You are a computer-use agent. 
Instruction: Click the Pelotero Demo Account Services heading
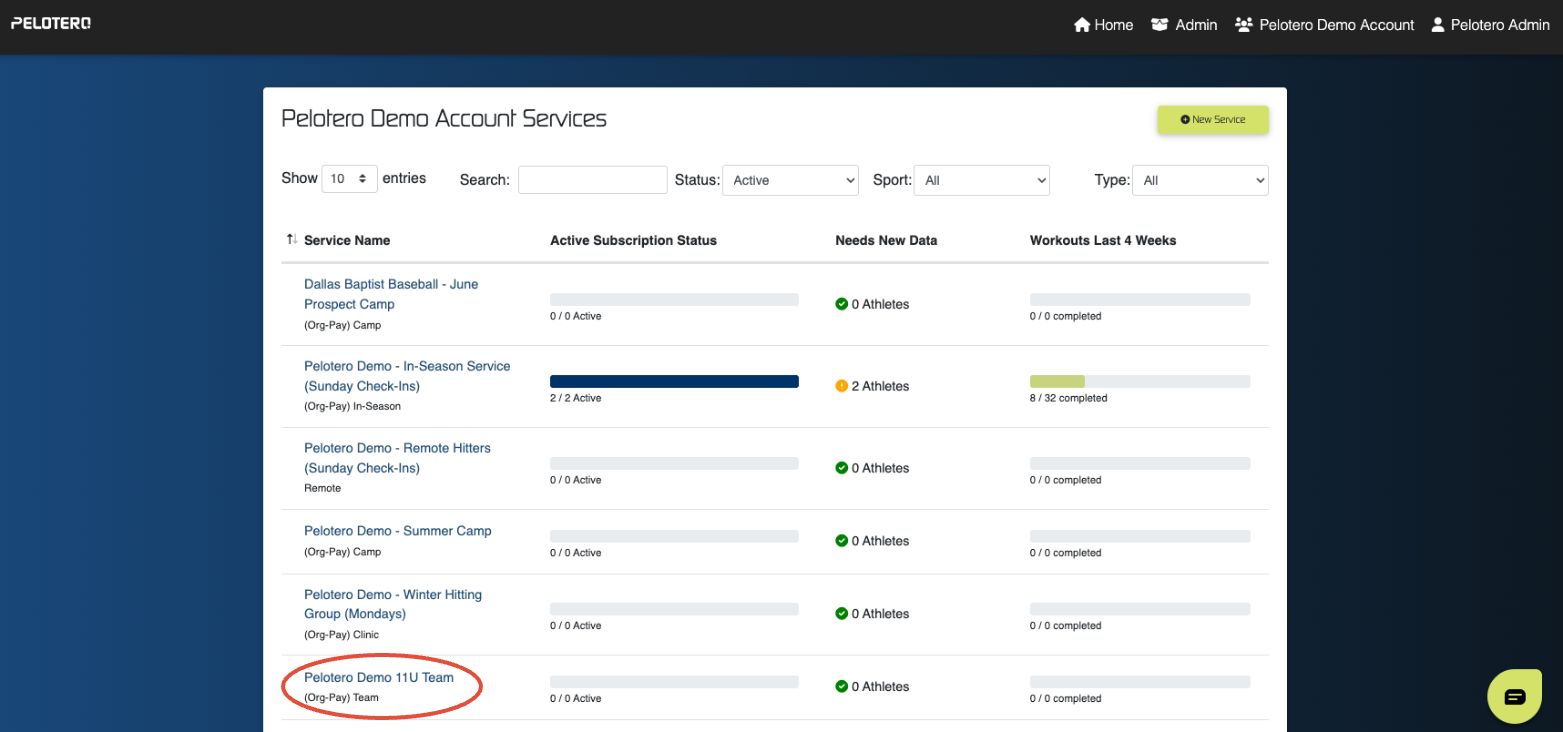click(x=444, y=118)
